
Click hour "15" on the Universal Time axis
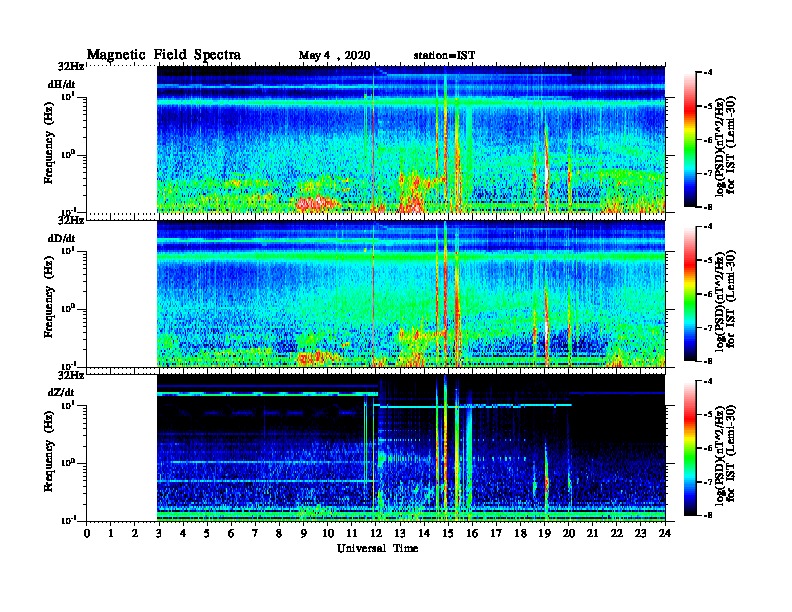pos(448,534)
